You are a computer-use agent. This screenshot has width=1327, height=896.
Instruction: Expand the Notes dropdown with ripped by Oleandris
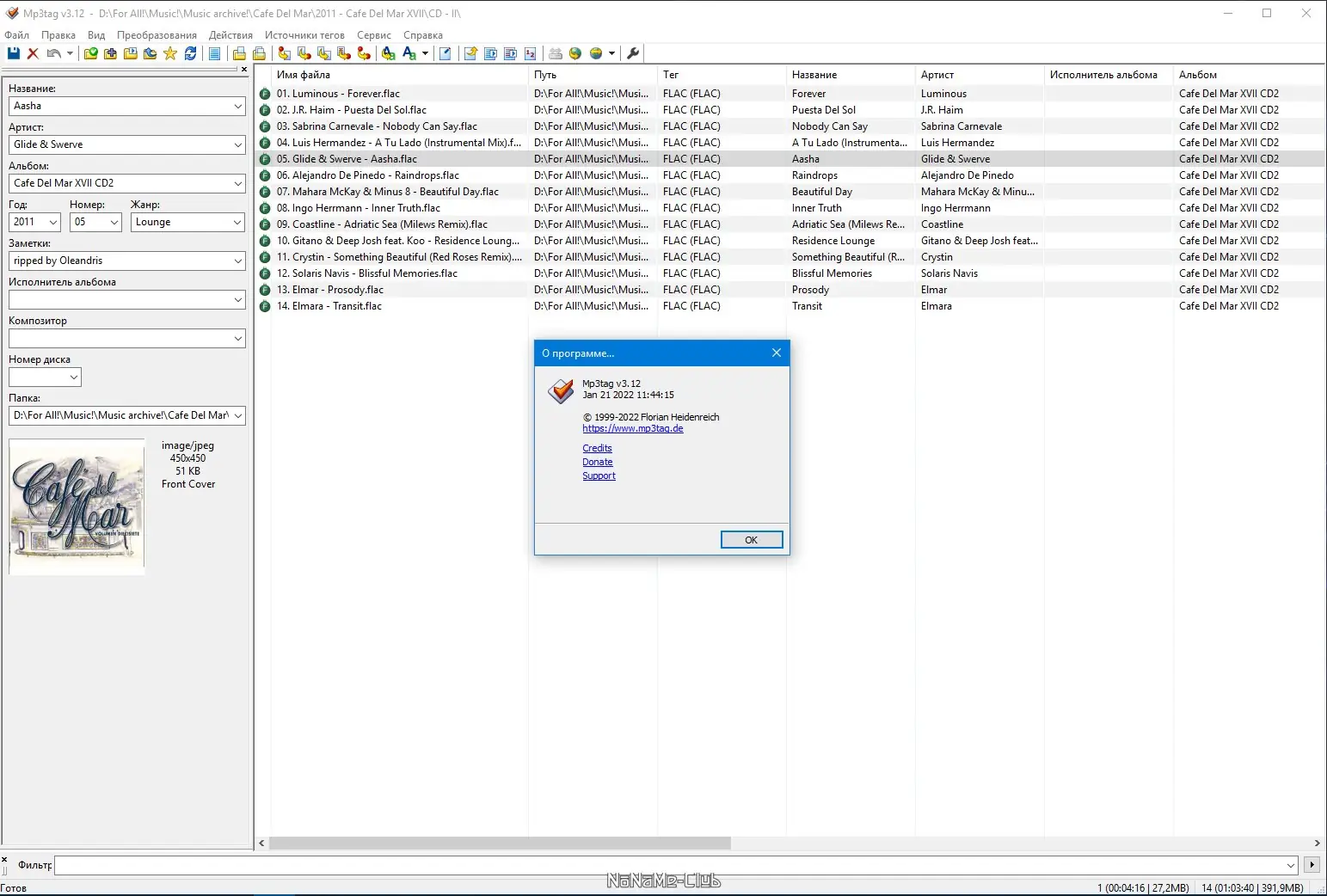click(239, 261)
